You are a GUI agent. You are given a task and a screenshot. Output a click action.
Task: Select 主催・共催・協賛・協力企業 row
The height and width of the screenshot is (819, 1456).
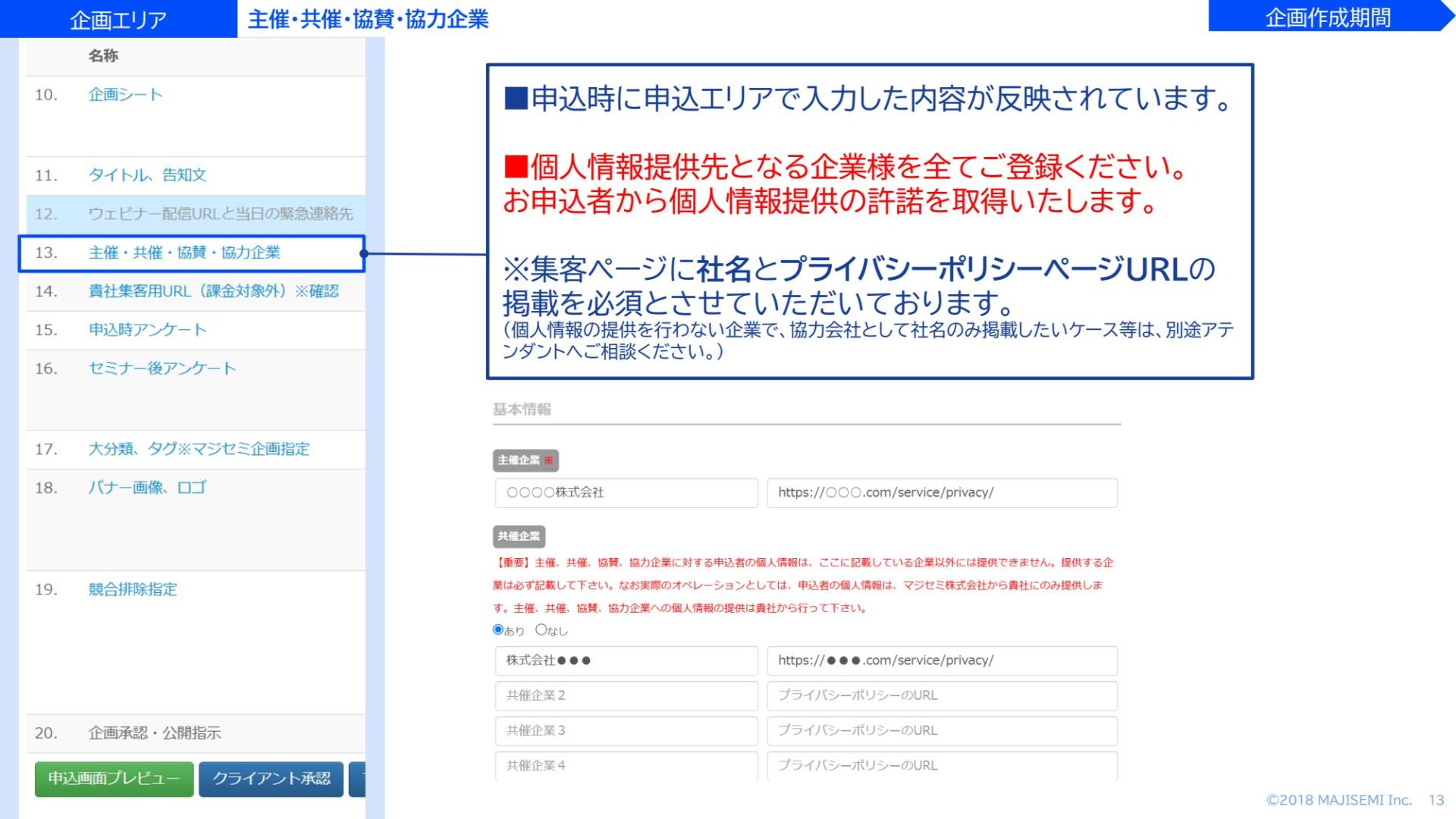184,253
